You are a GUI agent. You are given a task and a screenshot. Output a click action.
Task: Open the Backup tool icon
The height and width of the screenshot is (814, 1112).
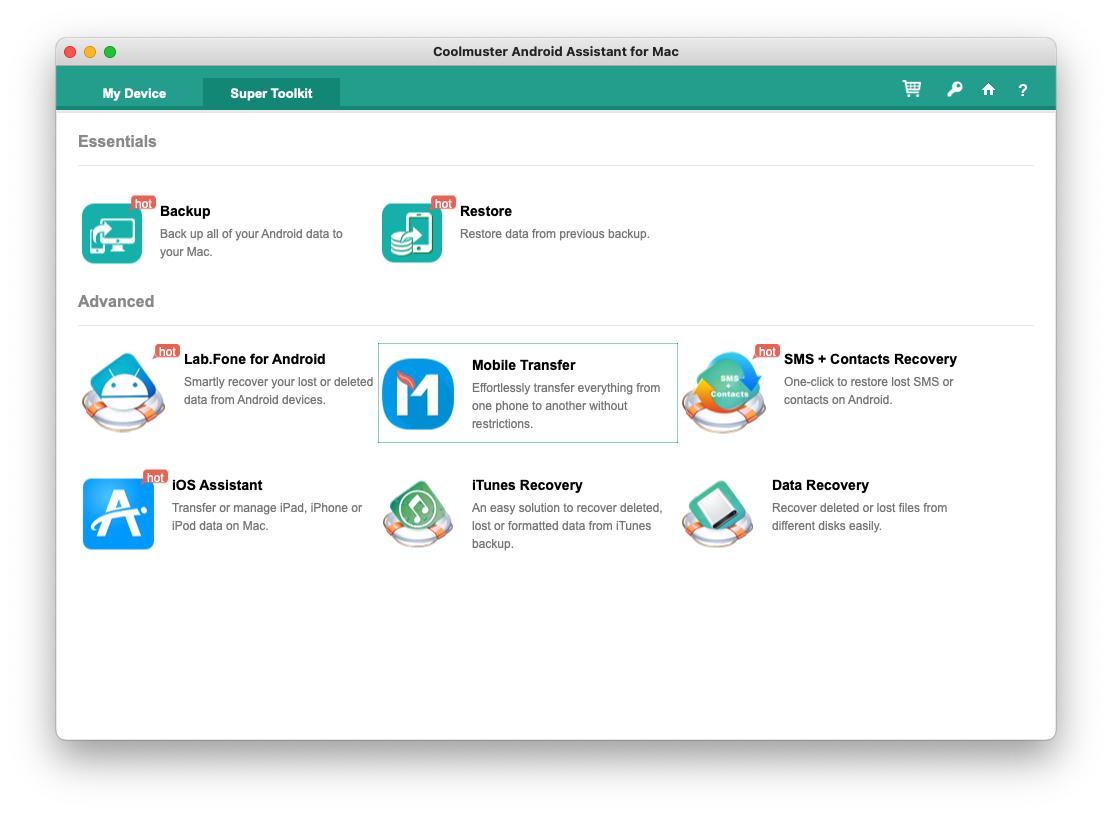click(x=112, y=233)
